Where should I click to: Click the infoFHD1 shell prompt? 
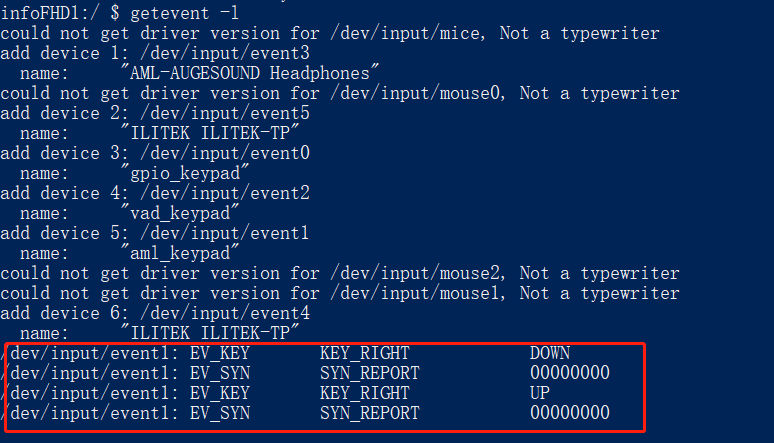[x=60, y=13]
